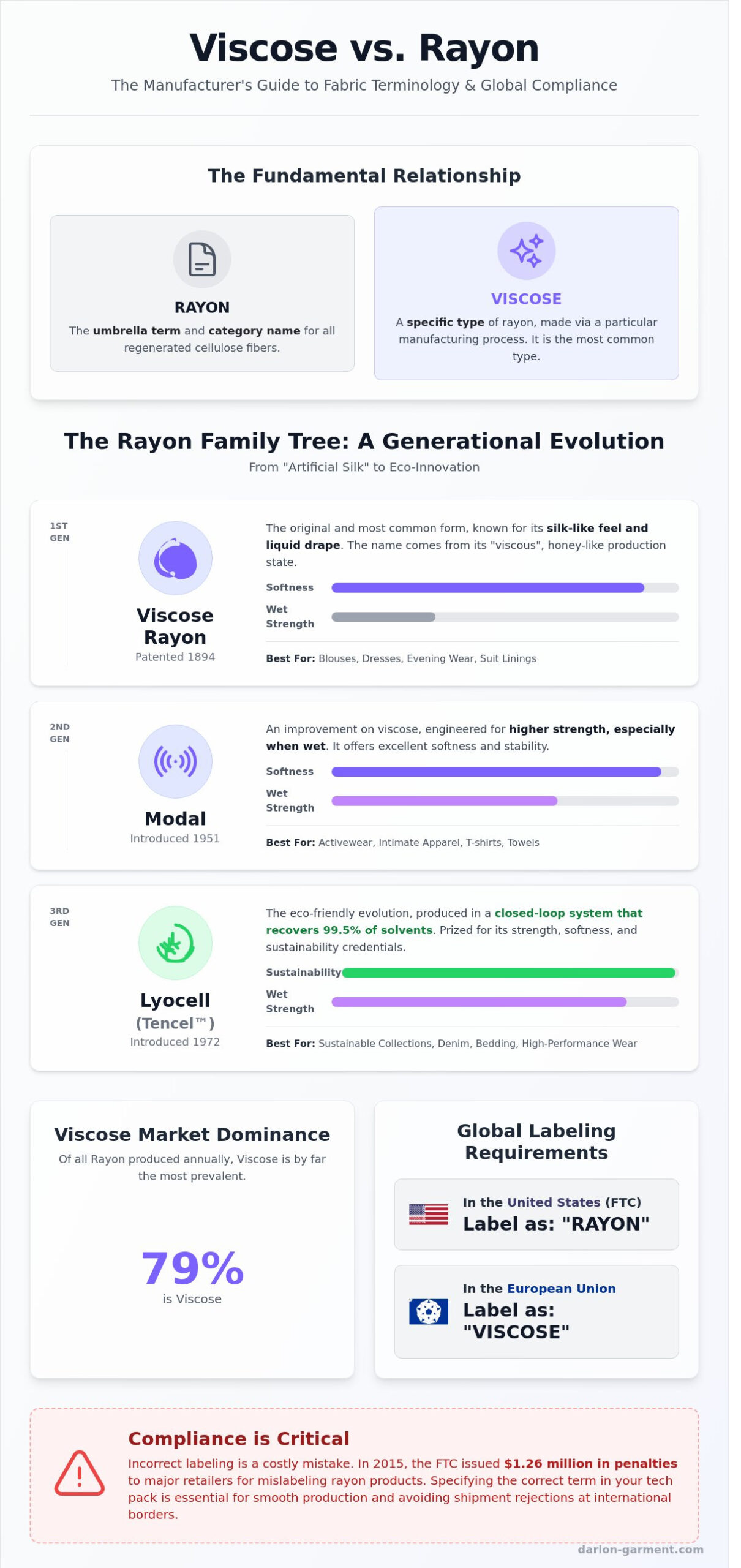Click the '3RD GEN' label

(x=59, y=917)
